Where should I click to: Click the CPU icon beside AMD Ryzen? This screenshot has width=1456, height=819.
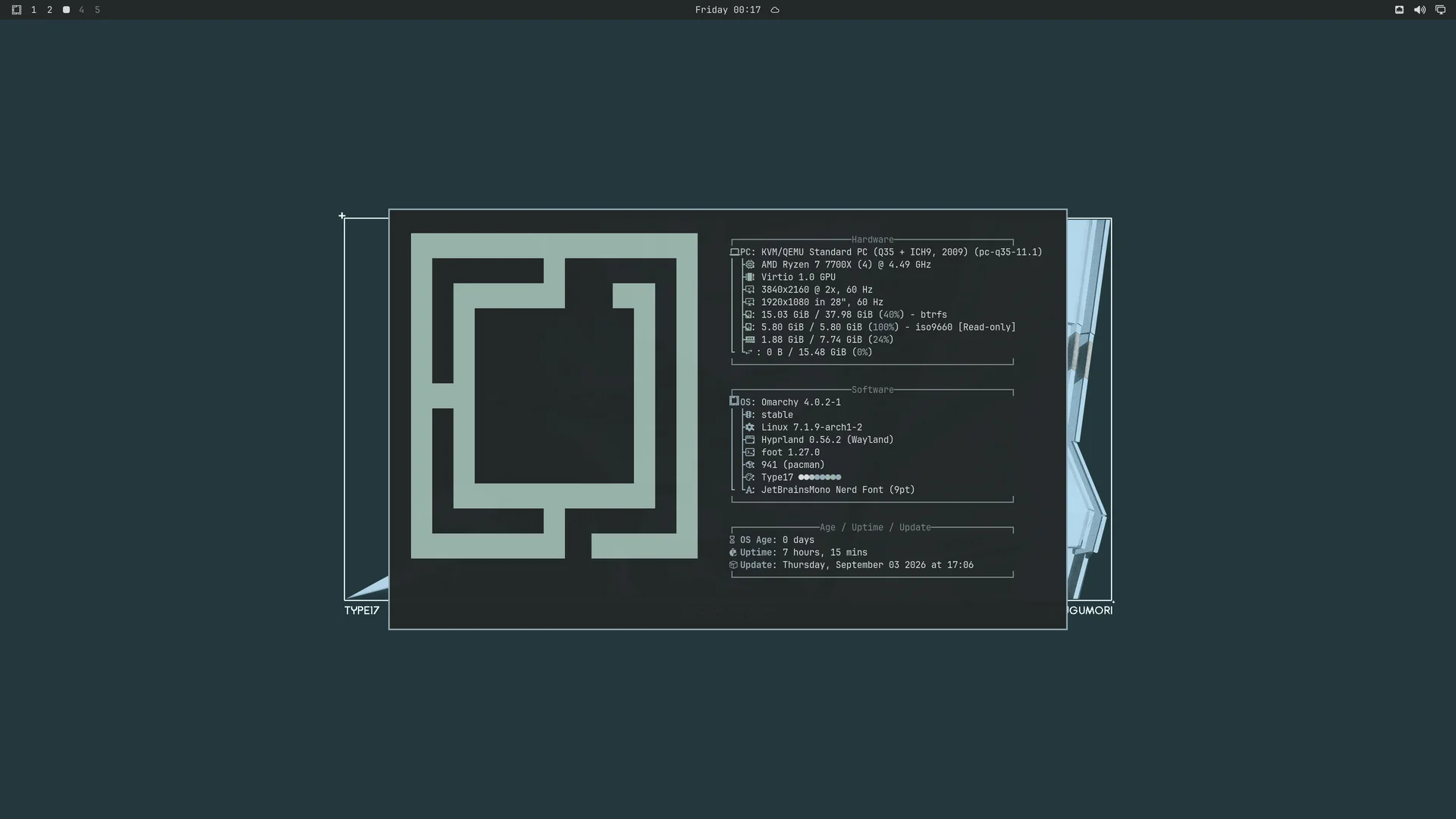749,265
